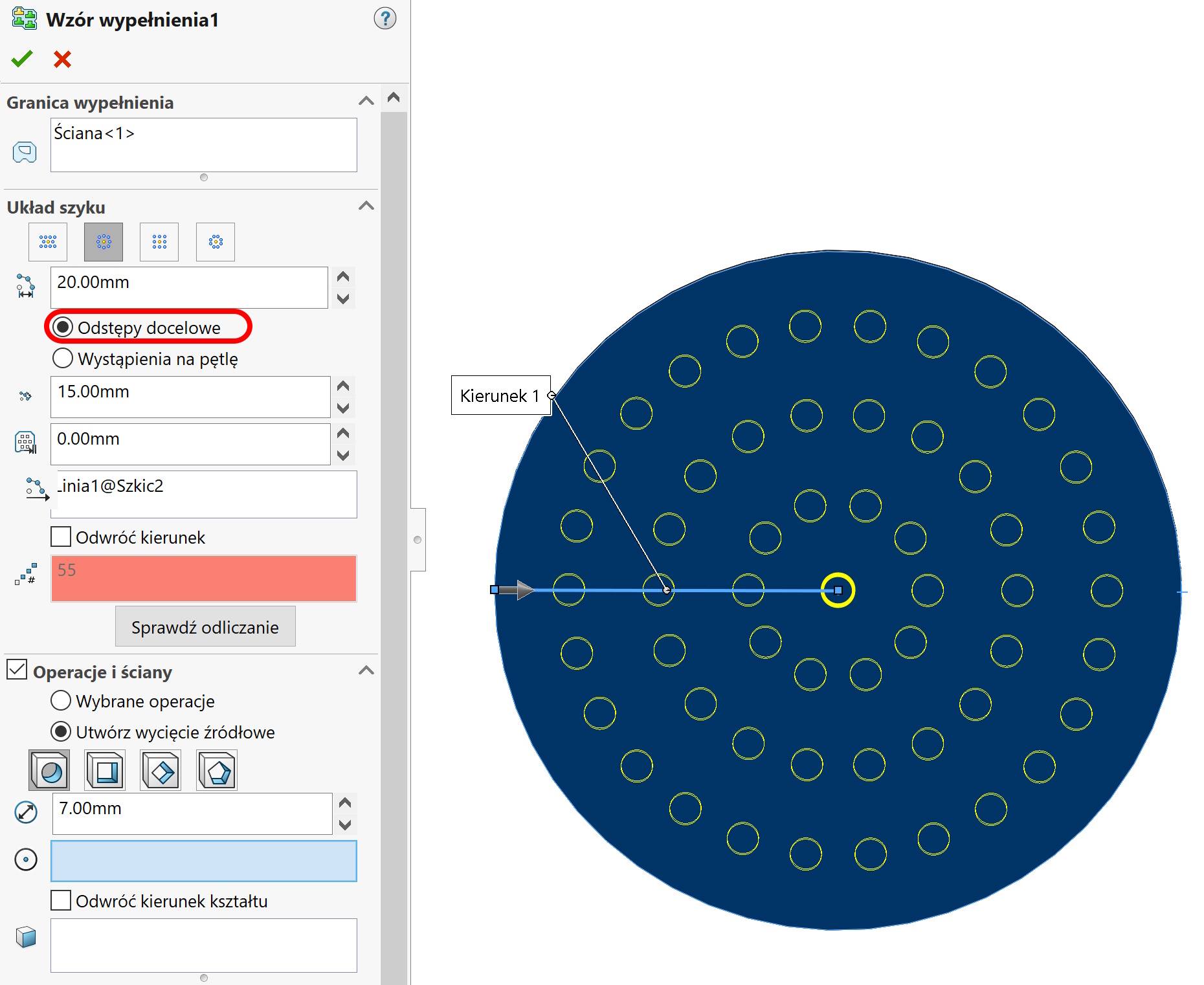Click the Linia1@Szkic2 direction field

click(204, 494)
